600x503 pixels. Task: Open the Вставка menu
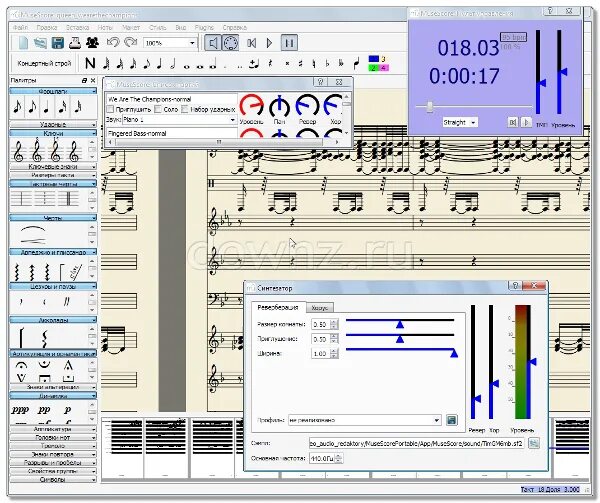pyautogui.click(x=78, y=28)
